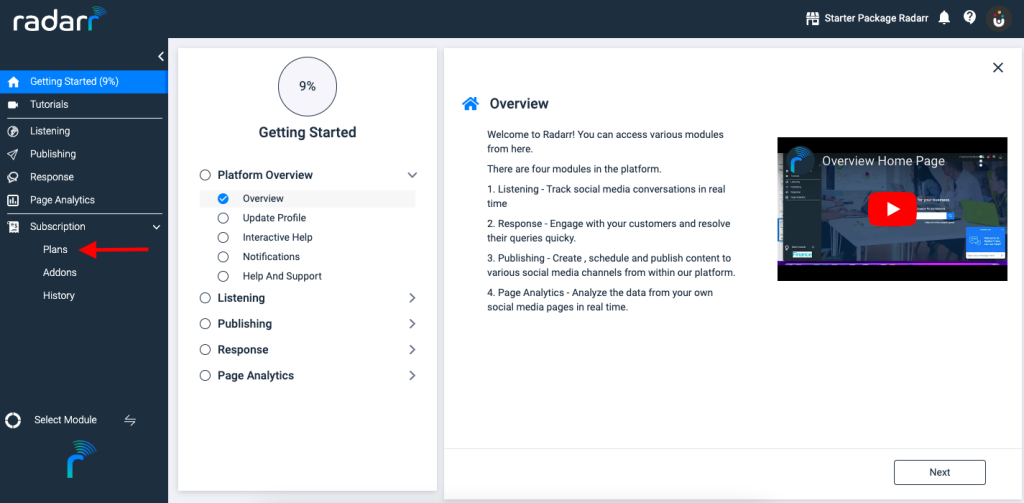
Task: Click the blue home icon next to Overview heading
Action: pos(470,103)
